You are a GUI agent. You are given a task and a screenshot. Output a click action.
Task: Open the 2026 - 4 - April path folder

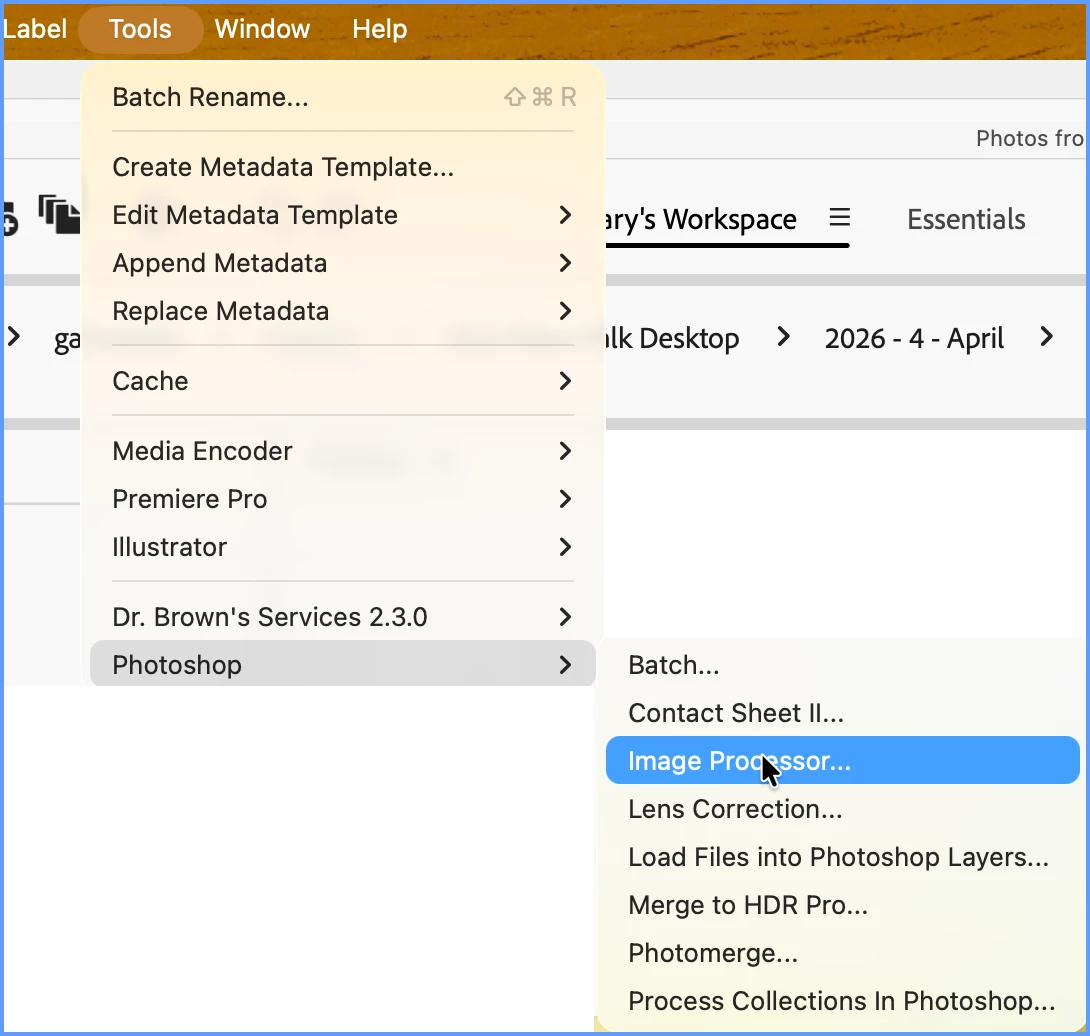coord(914,339)
